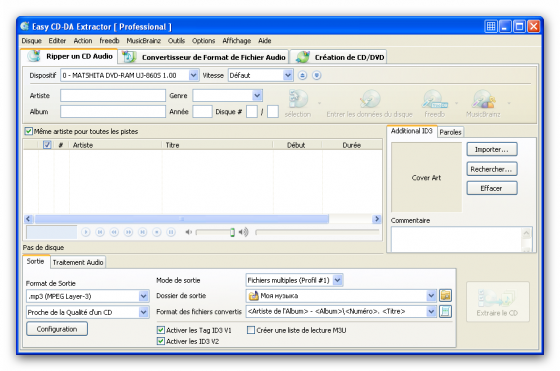Click the browse folder icon for Dossier de sortie
Screen dimensions: 560x371
pyautogui.click(x=445, y=295)
